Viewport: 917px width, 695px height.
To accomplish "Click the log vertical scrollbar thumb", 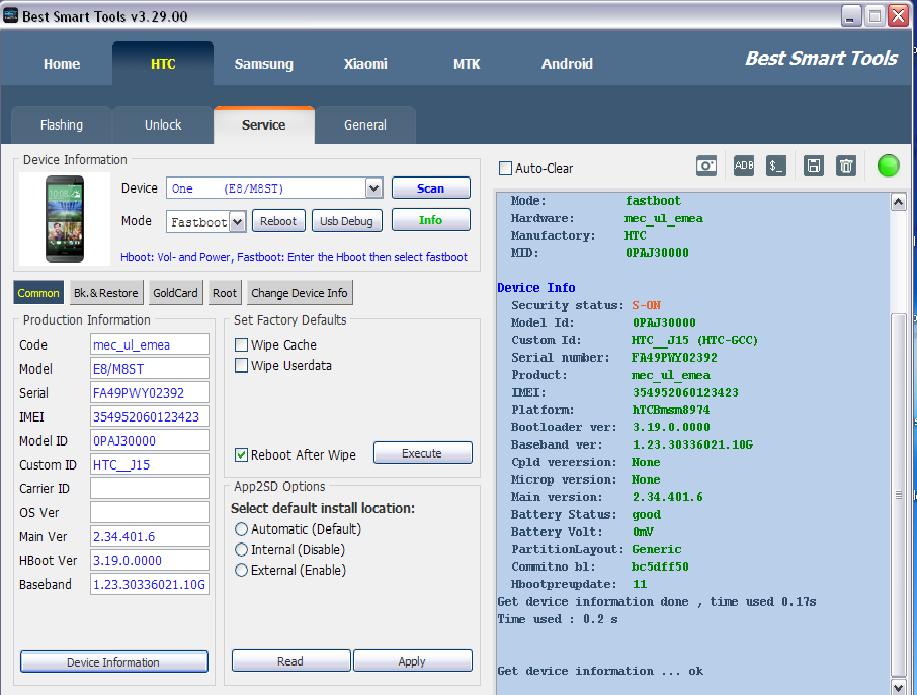I will pos(899,494).
